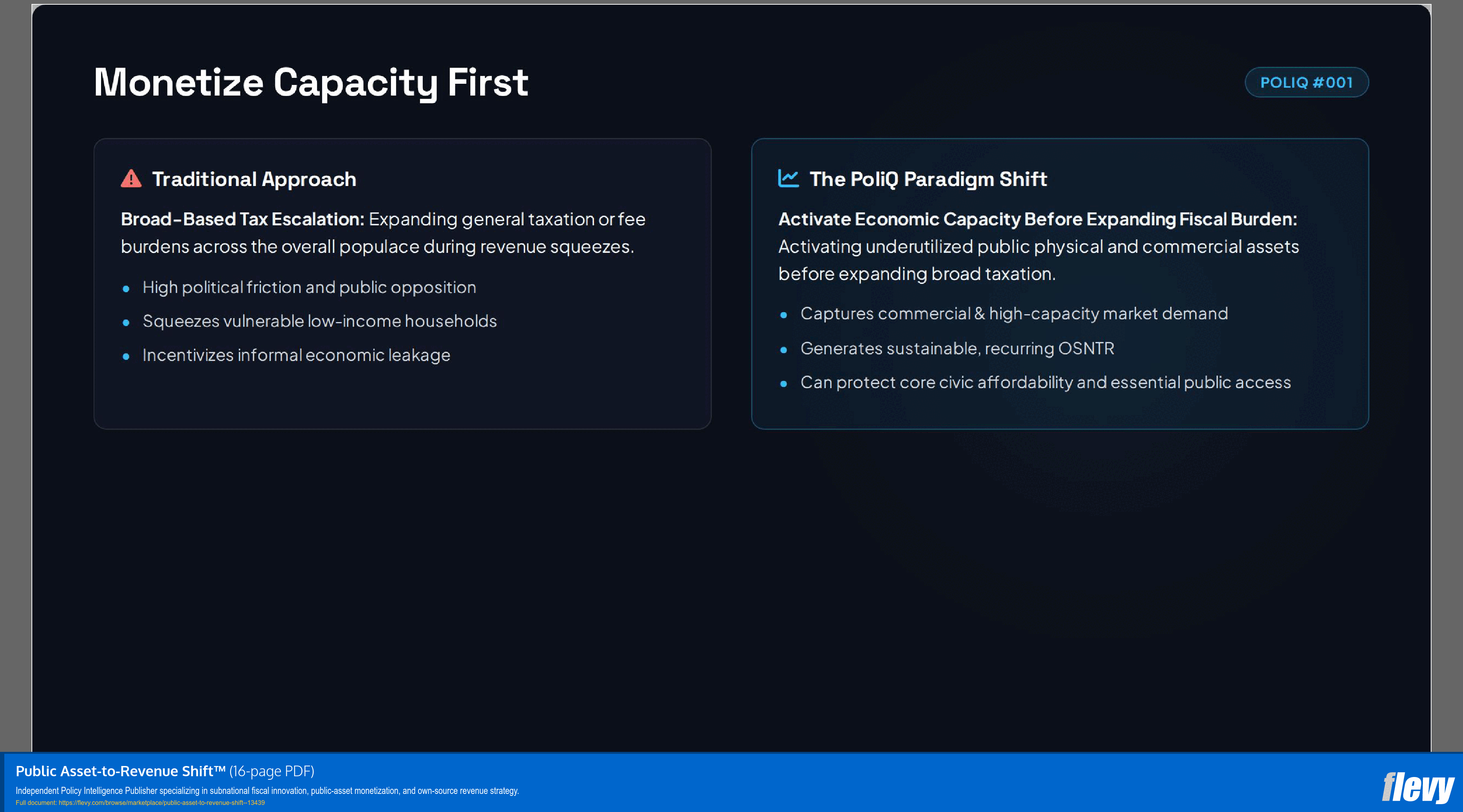The image size is (1463, 812).
Task: Click 'Incentivizes informal economic leakage' bullet
Action: (296, 355)
